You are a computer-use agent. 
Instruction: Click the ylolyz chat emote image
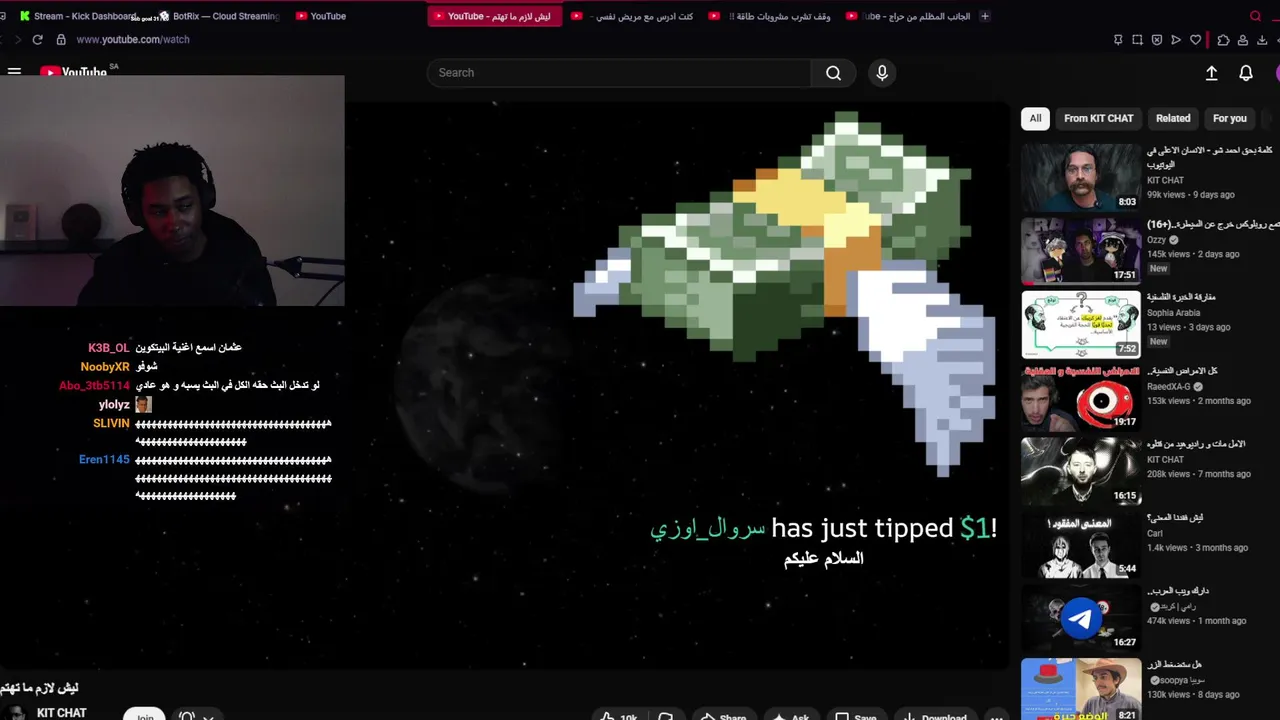point(143,404)
